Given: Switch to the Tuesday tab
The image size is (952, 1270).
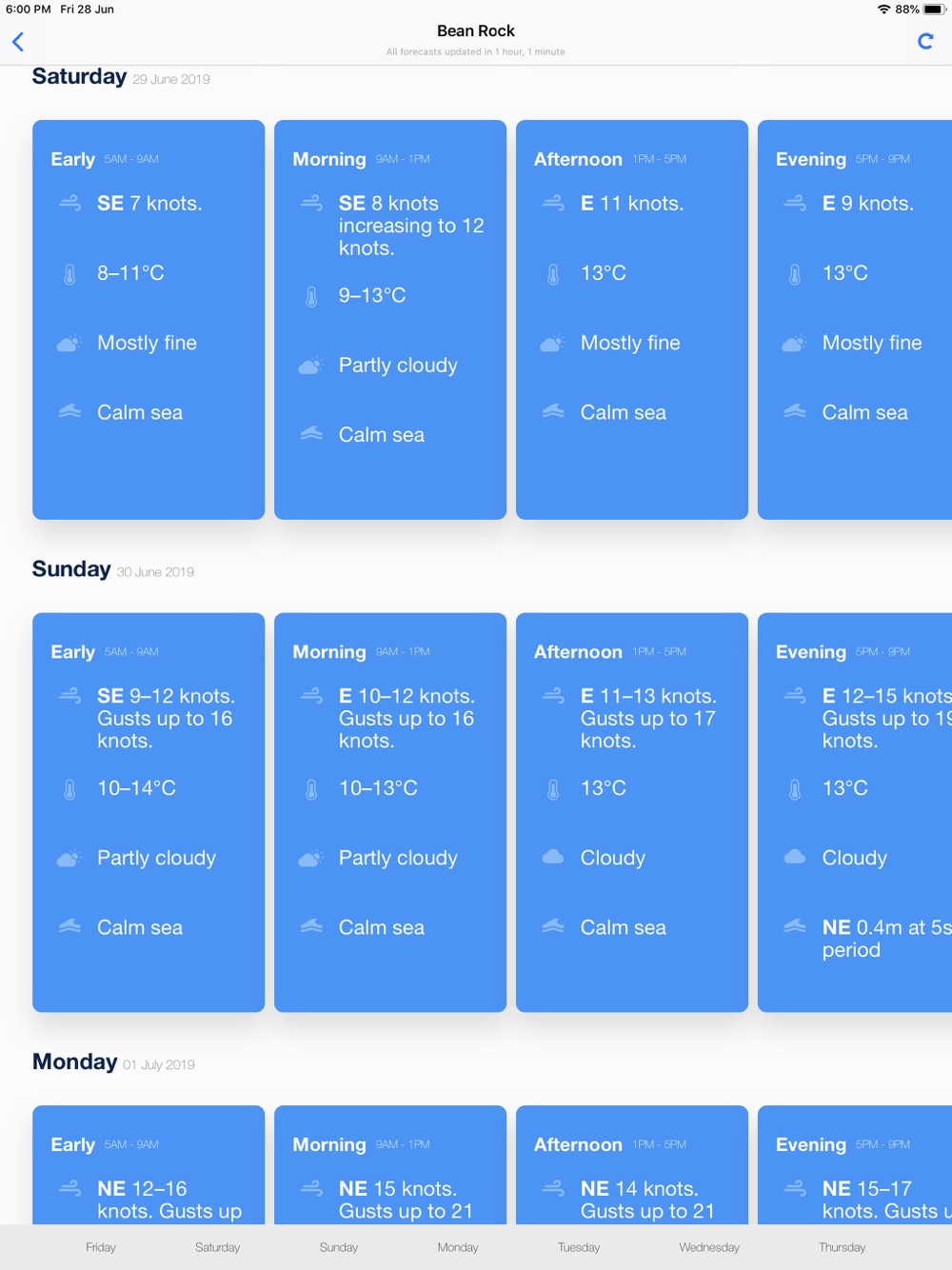Looking at the screenshot, I should (579, 1247).
